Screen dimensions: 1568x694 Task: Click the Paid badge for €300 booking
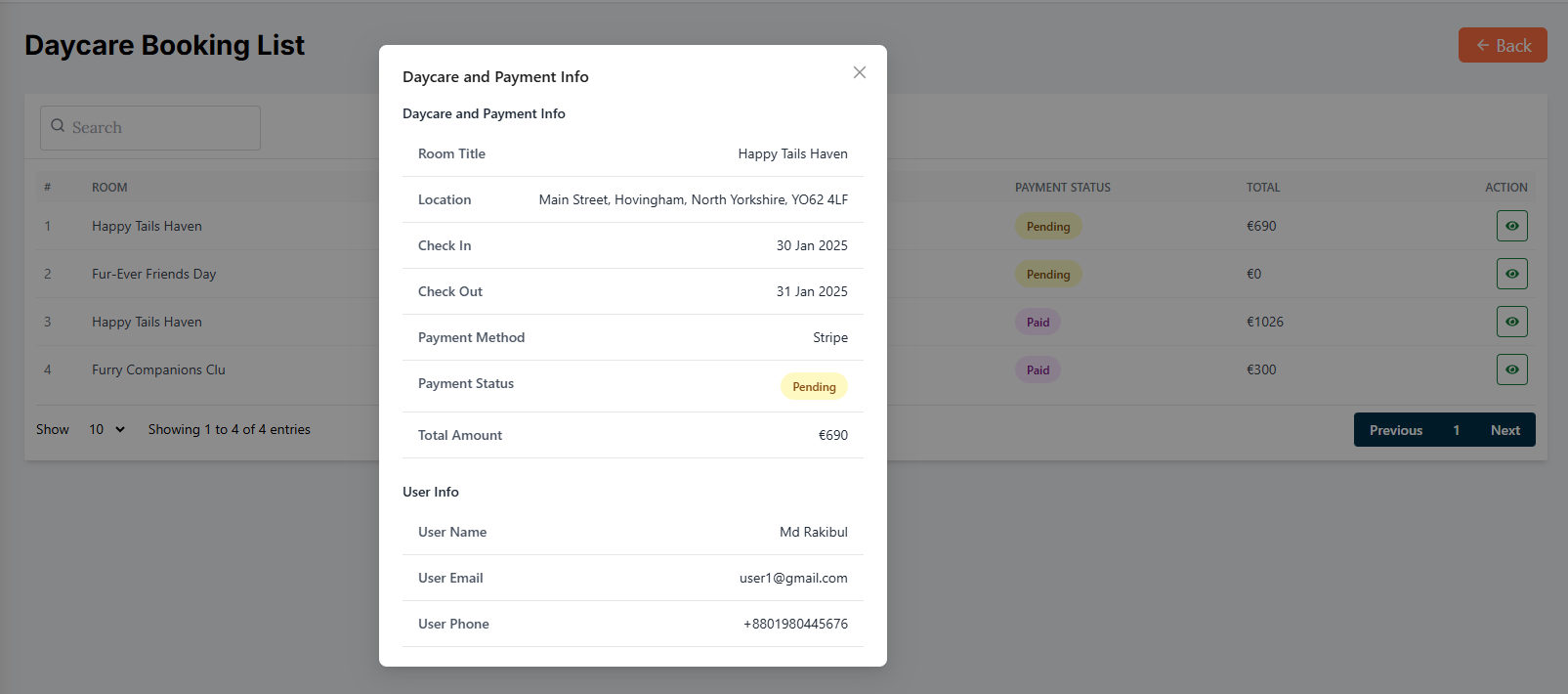[x=1038, y=370]
